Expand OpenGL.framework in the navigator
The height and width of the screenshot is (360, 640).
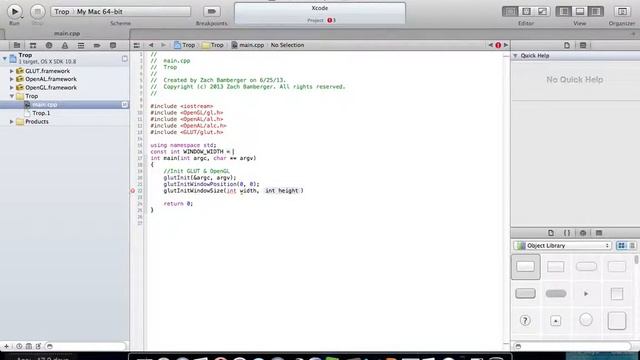pyautogui.click(x=12, y=88)
